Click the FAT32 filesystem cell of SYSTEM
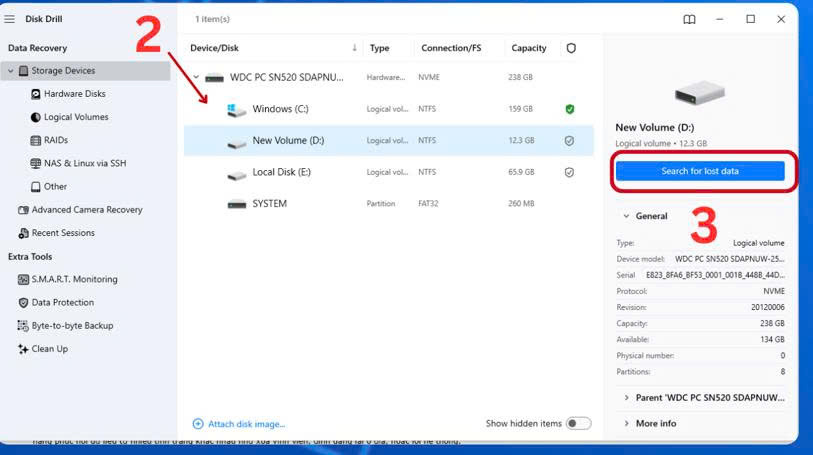The width and height of the screenshot is (813, 455). coord(428,204)
